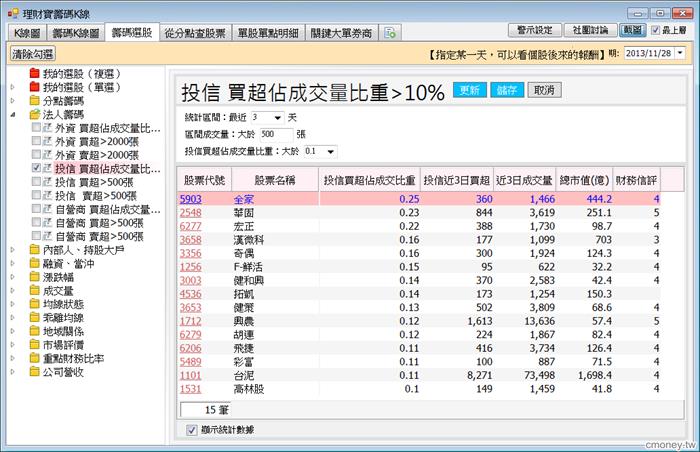Sort by the 股票代號 column header
The width and height of the screenshot is (700, 452).
(204, 180)
